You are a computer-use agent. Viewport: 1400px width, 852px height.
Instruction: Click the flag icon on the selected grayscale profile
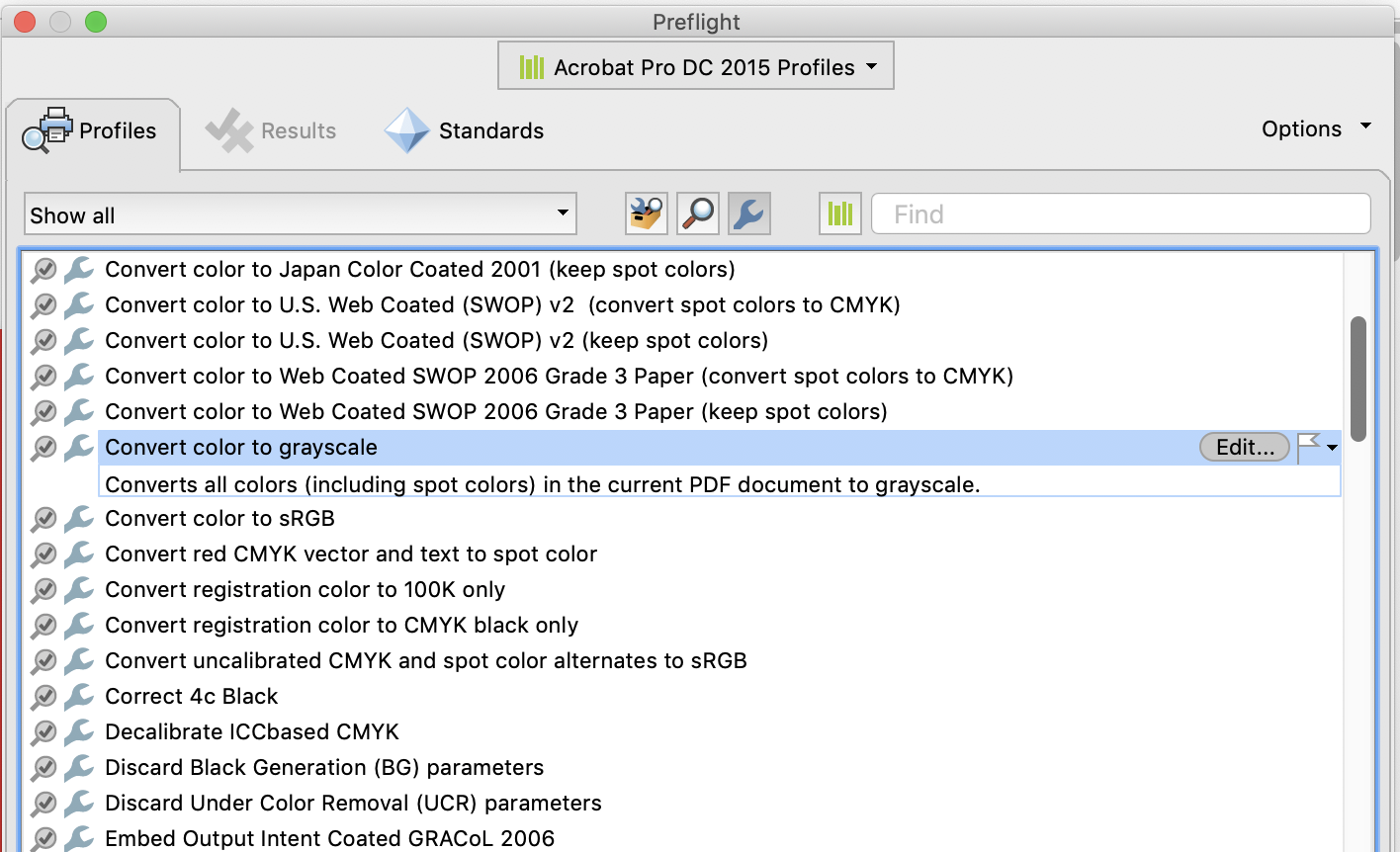tap(1312, 447)
